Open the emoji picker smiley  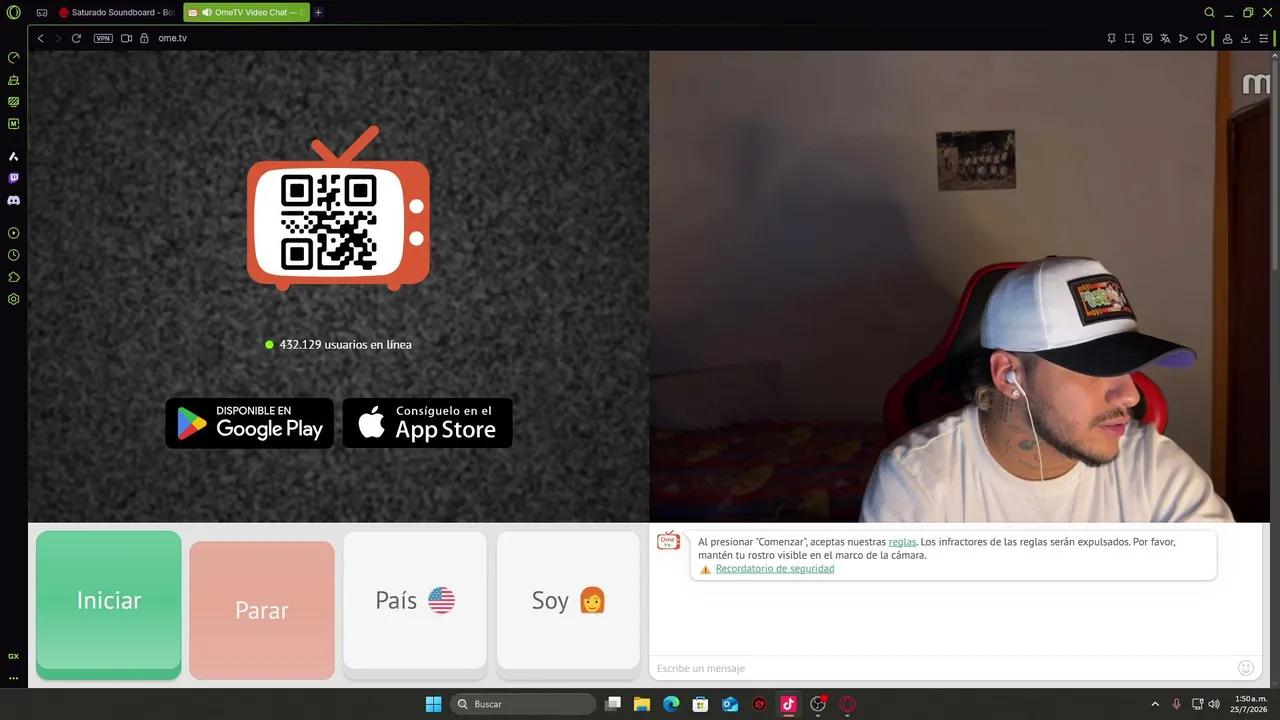tap(1246, 667)
